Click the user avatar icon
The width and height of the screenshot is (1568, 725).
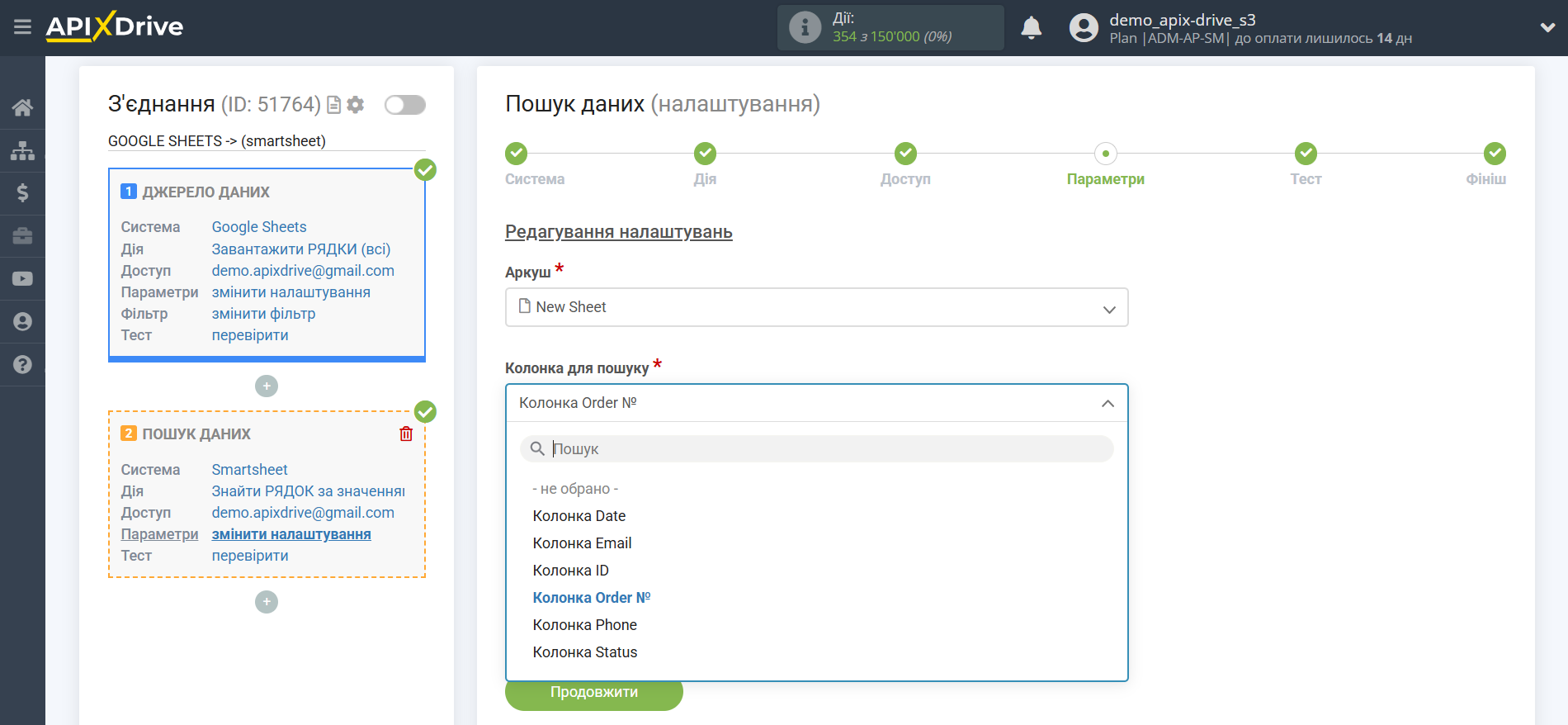click(x=1084, y=28)
